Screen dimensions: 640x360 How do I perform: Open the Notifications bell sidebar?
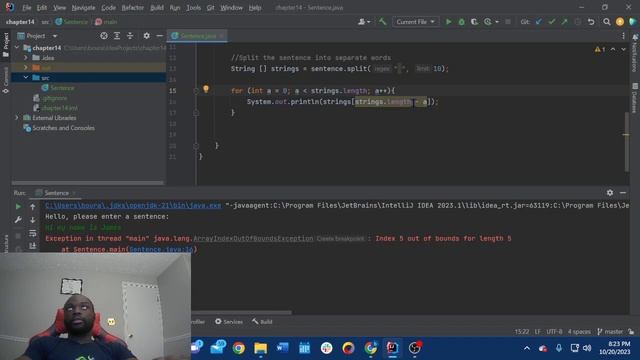point(635,53)
